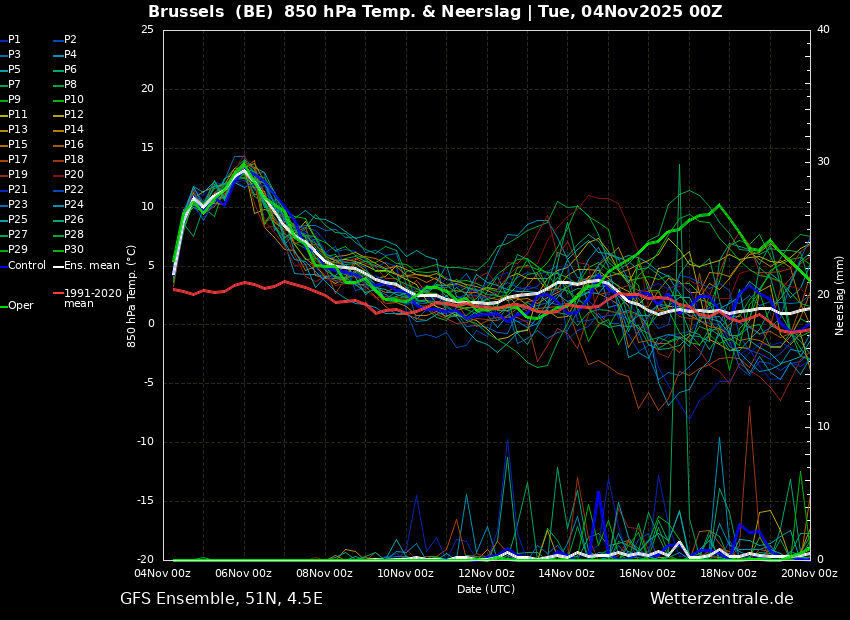
Task: Click the Wetterzentrale.de text
Action: click(x=721, y=599)
